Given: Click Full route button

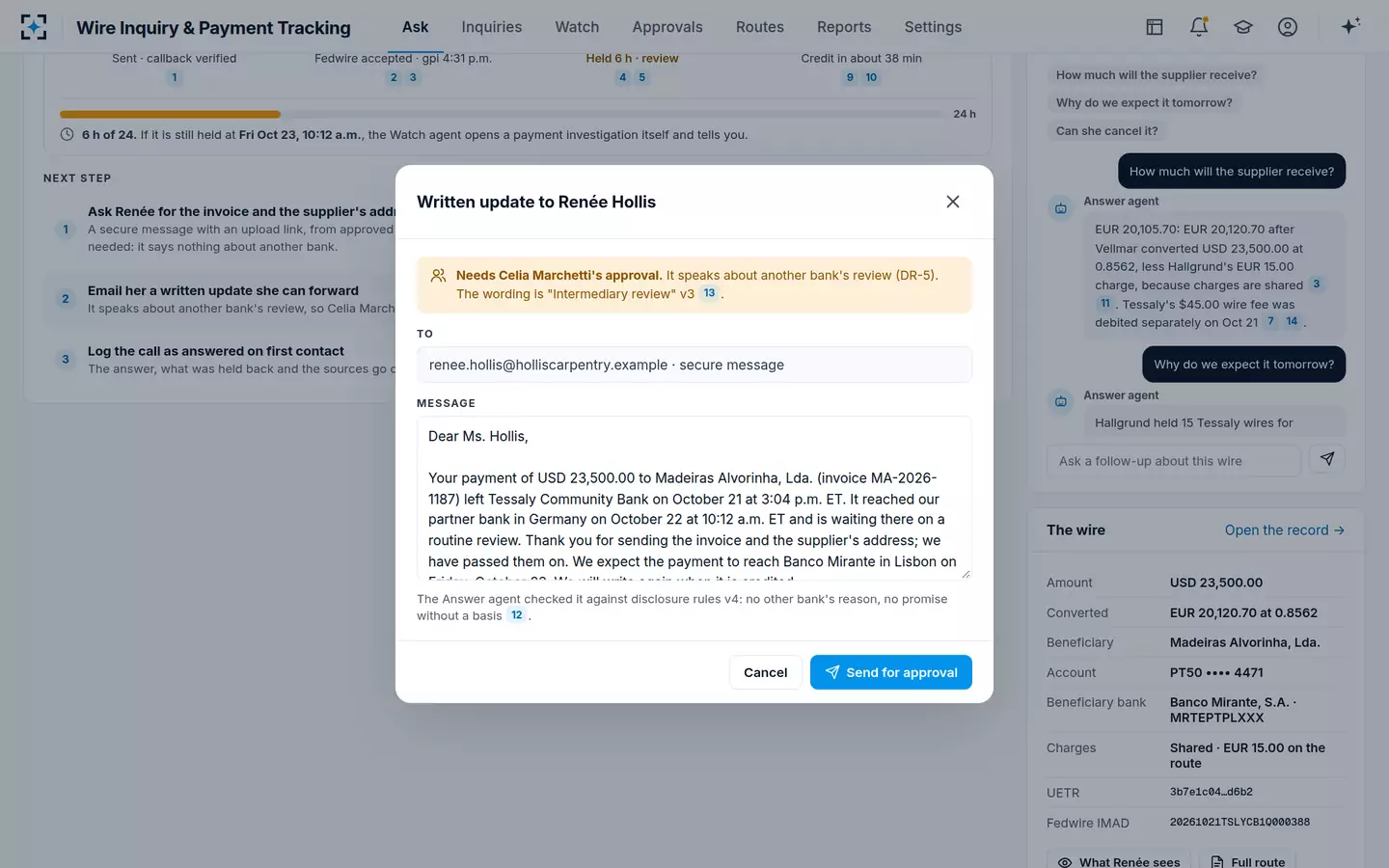Looking at the screenshot, I should (x=1247, y=861).
